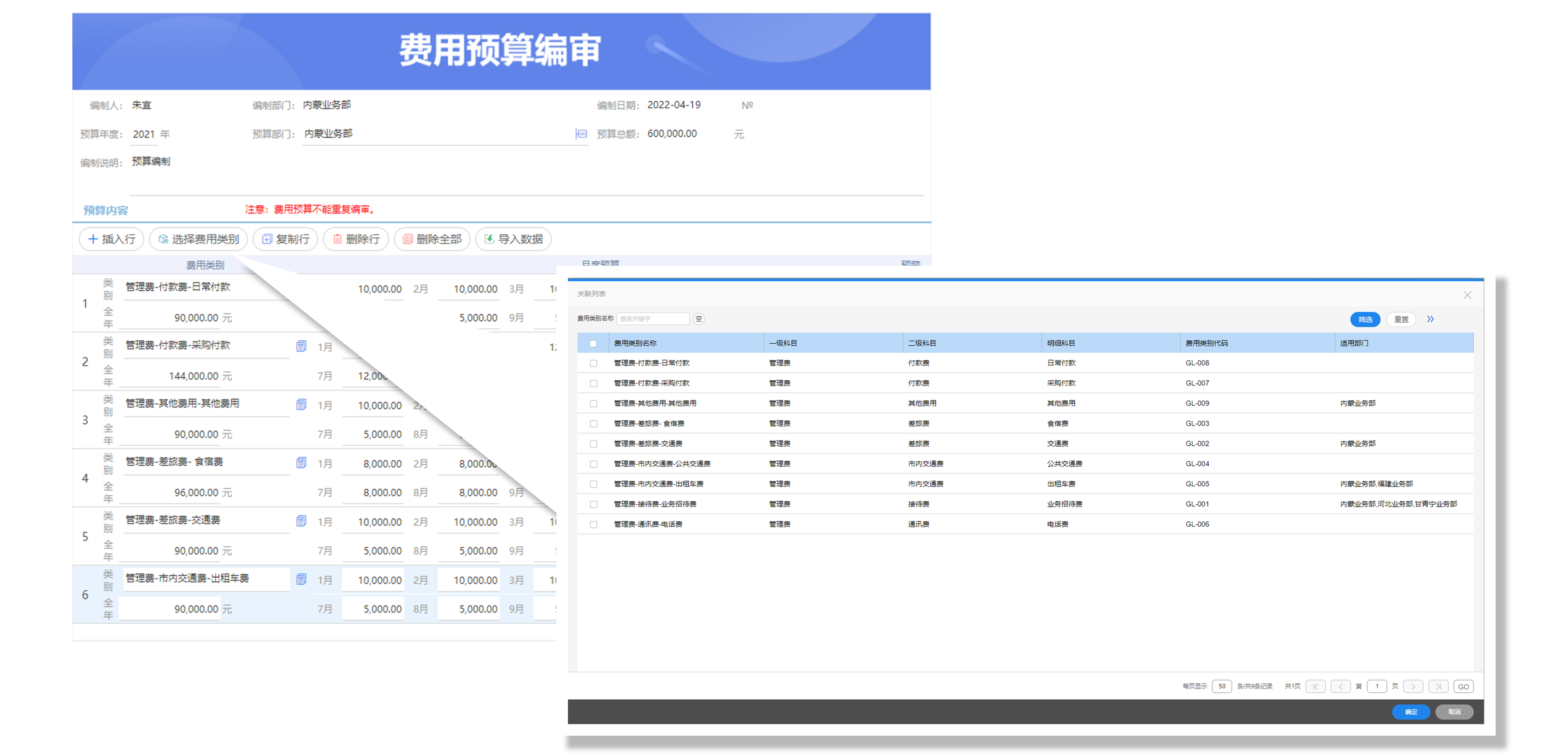Check the 管理费-市内交通费-出租车费 row checkbox in dialog
The image size is (1568, 756).
pyautogui.click(x=593, y=484)
